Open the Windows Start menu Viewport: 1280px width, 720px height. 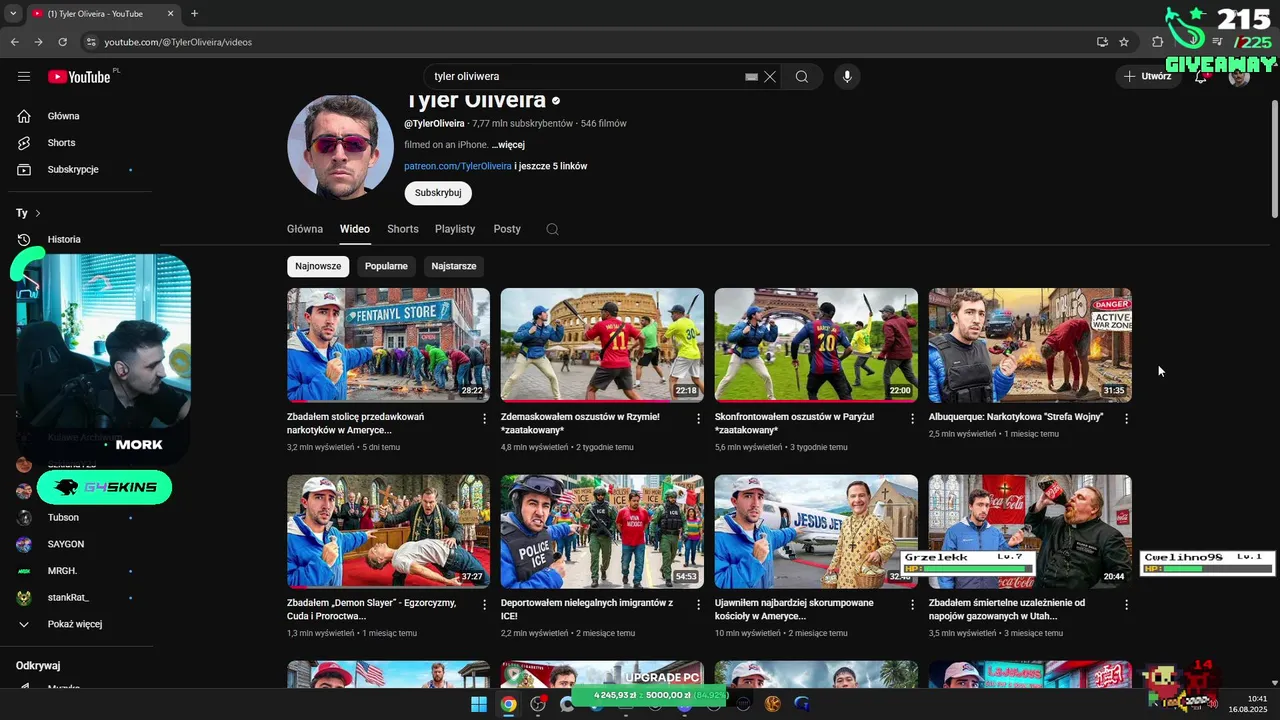479,704
